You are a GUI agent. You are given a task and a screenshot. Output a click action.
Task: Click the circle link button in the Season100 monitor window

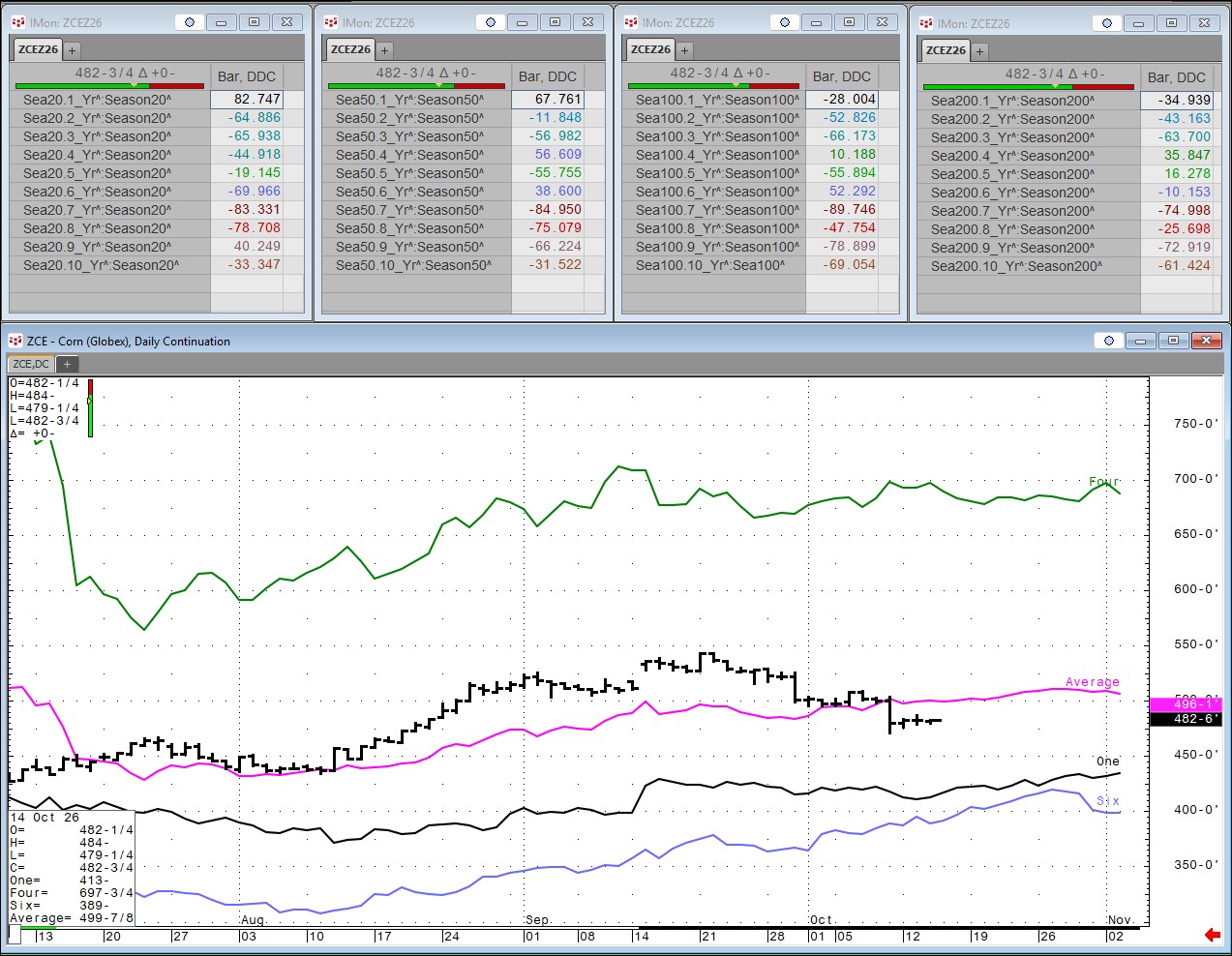[785, 22]
